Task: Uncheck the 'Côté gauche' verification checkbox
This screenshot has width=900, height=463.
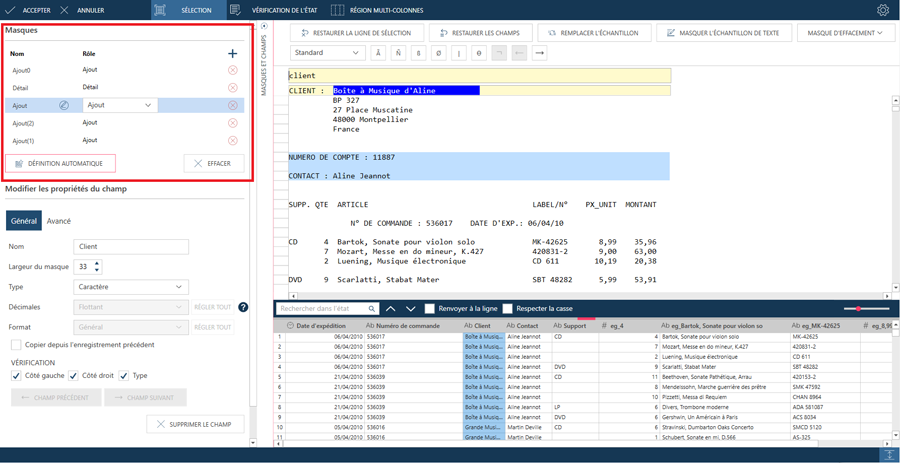Action: click(x=16, y=376)
